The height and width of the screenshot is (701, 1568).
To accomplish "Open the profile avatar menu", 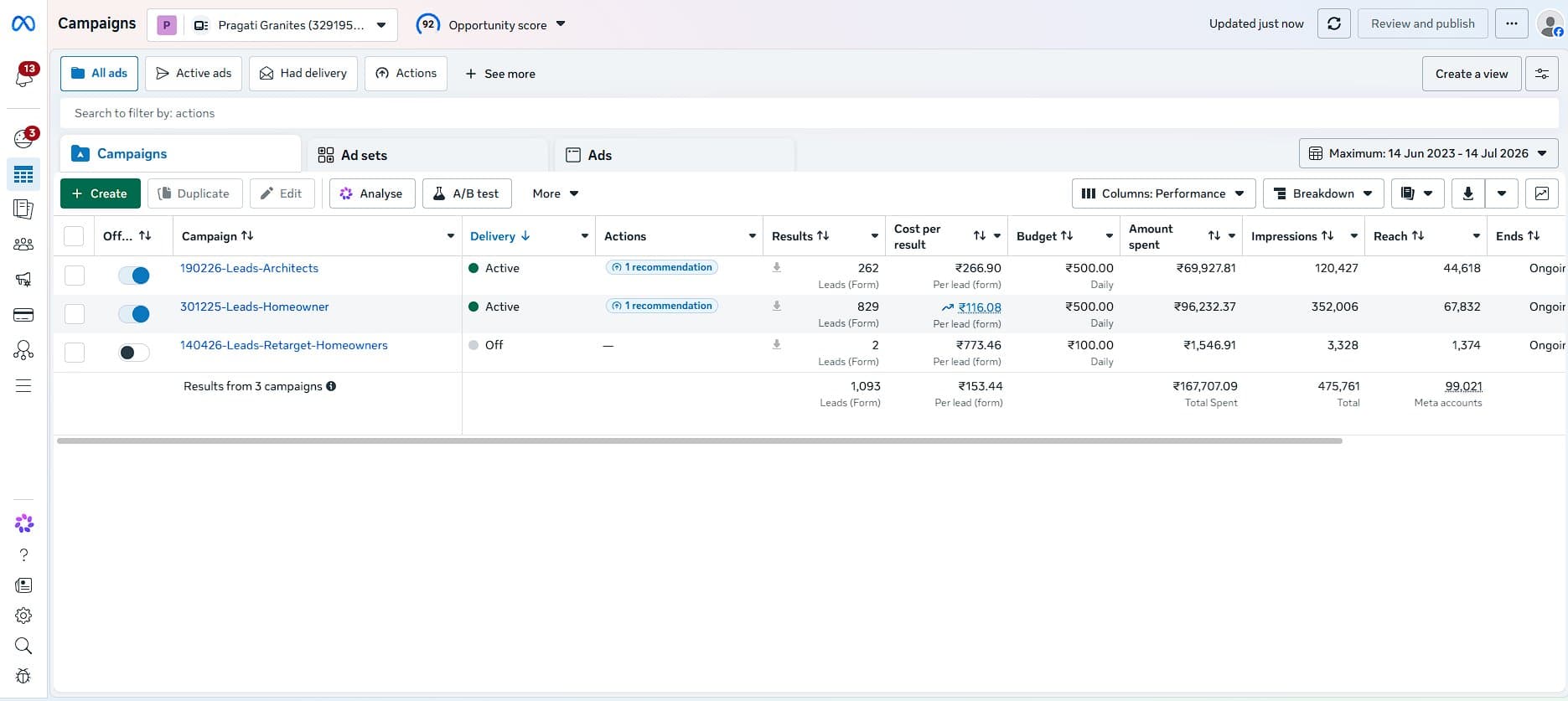I will (1550, 23).
